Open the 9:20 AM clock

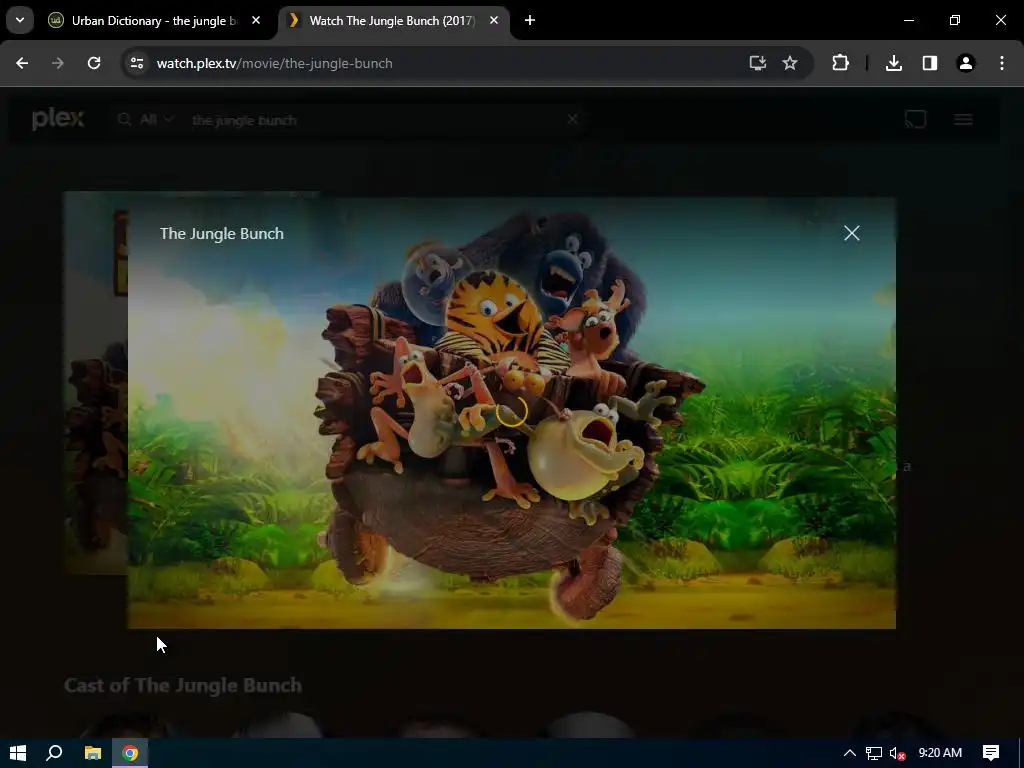tap(940, 753)
